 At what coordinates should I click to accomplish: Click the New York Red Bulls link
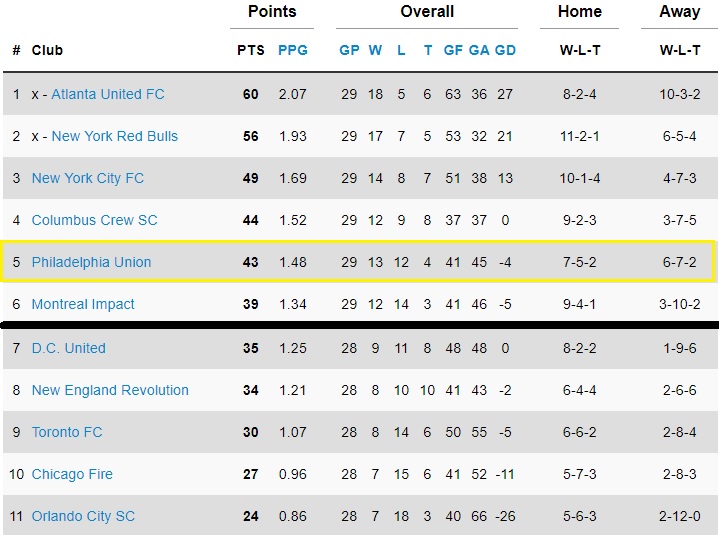(x=114, y=136)
